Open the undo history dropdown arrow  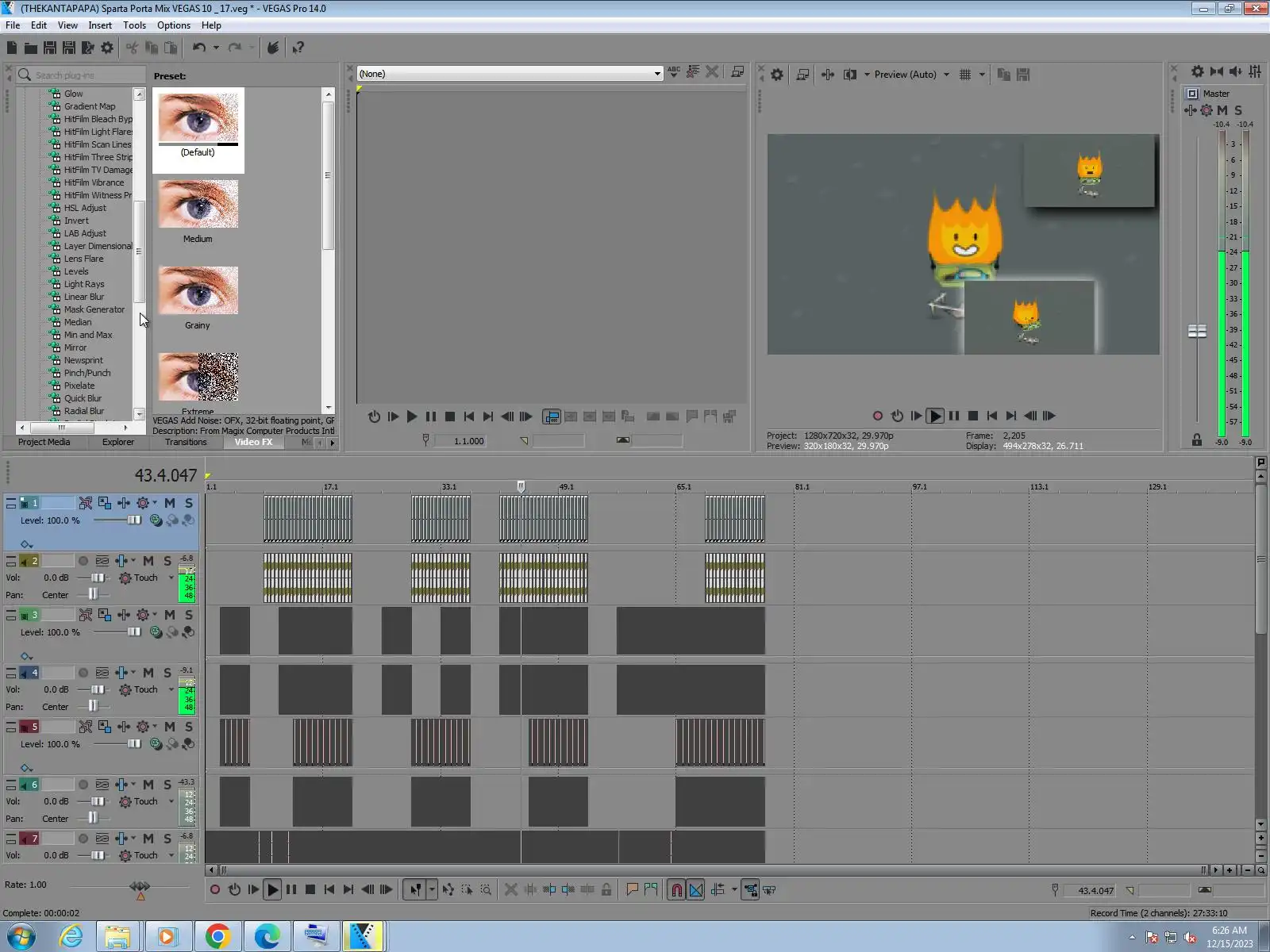(x=216, y=48)
